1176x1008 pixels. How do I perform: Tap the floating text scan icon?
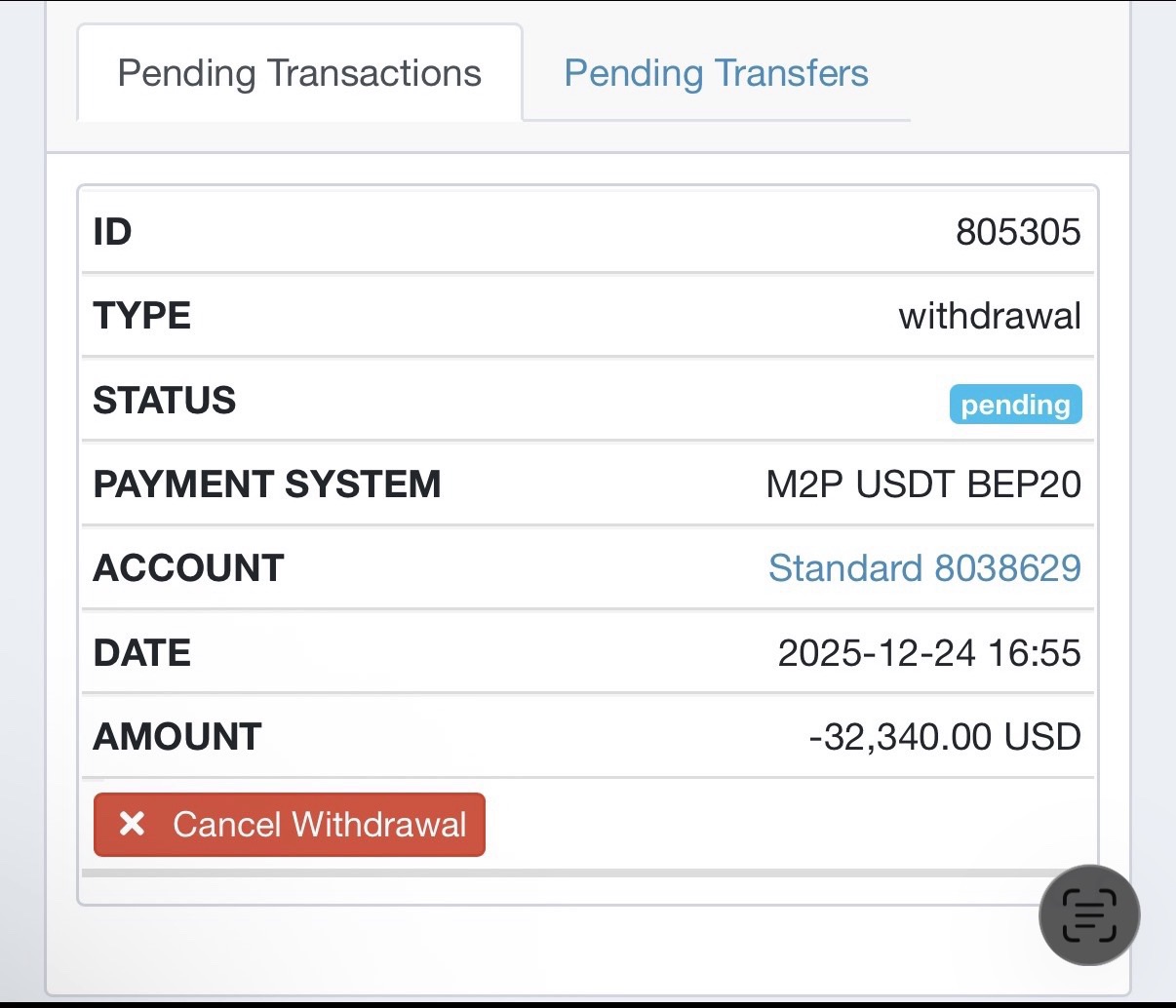click(1089, 915)
